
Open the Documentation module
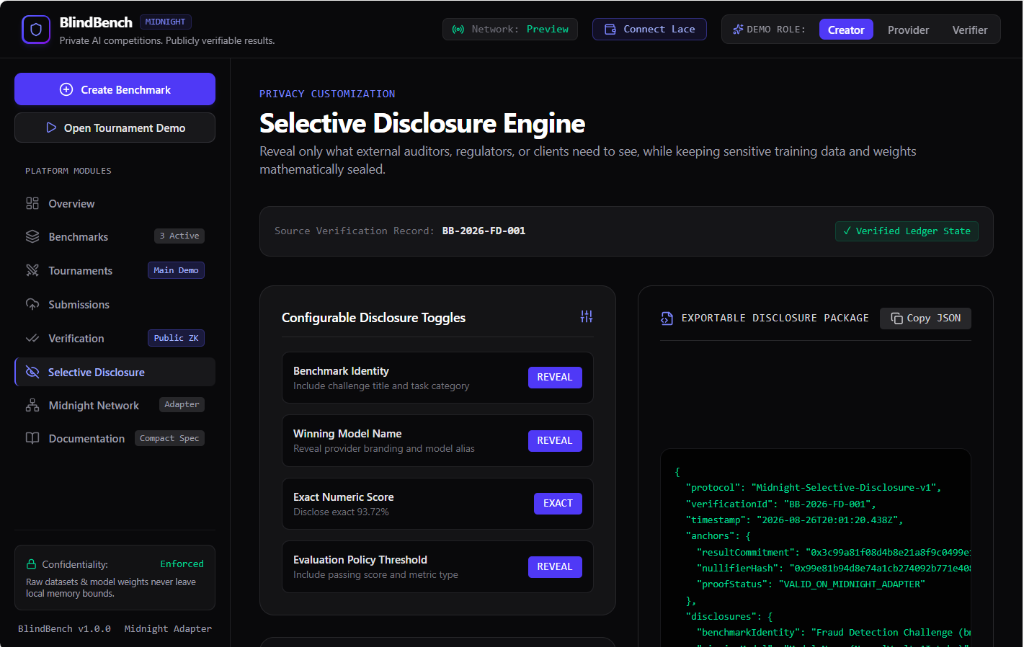115,438
